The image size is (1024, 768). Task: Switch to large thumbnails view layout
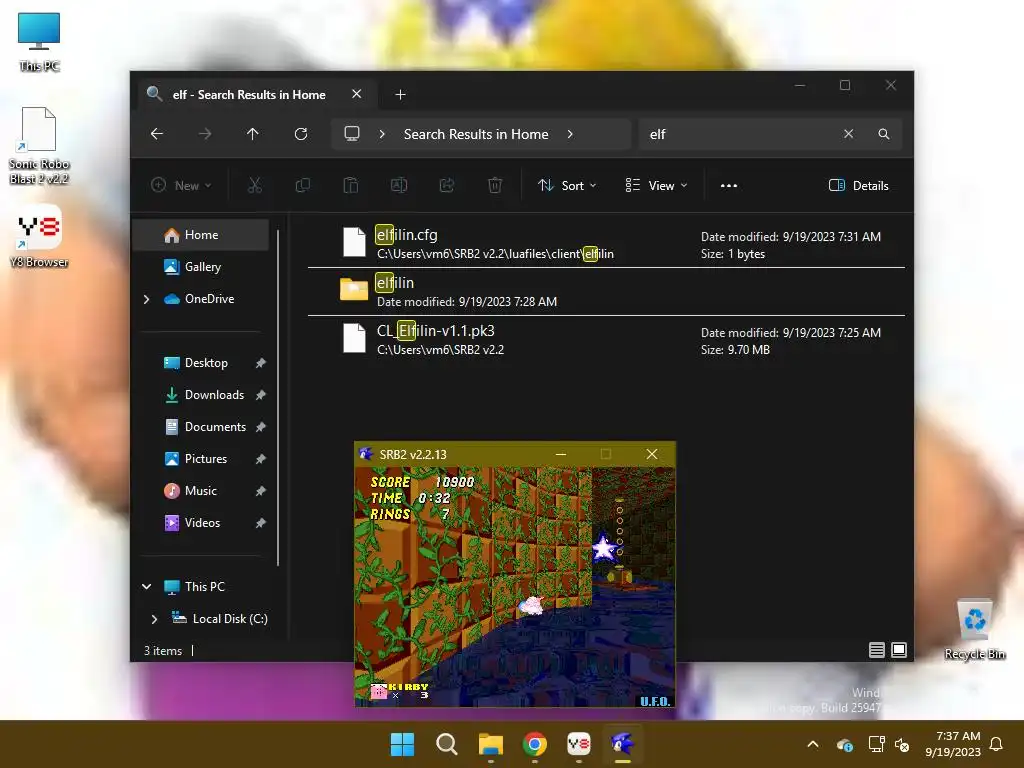pyautogui.click(x=899, y=650)
